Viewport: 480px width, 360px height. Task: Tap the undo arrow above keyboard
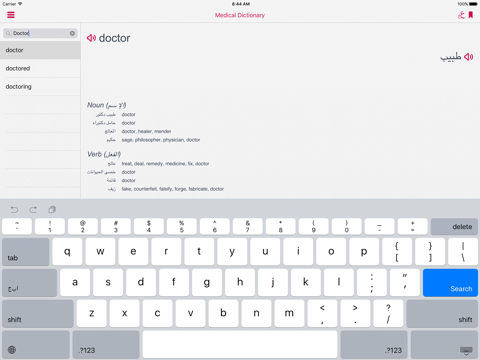(14, 210)
